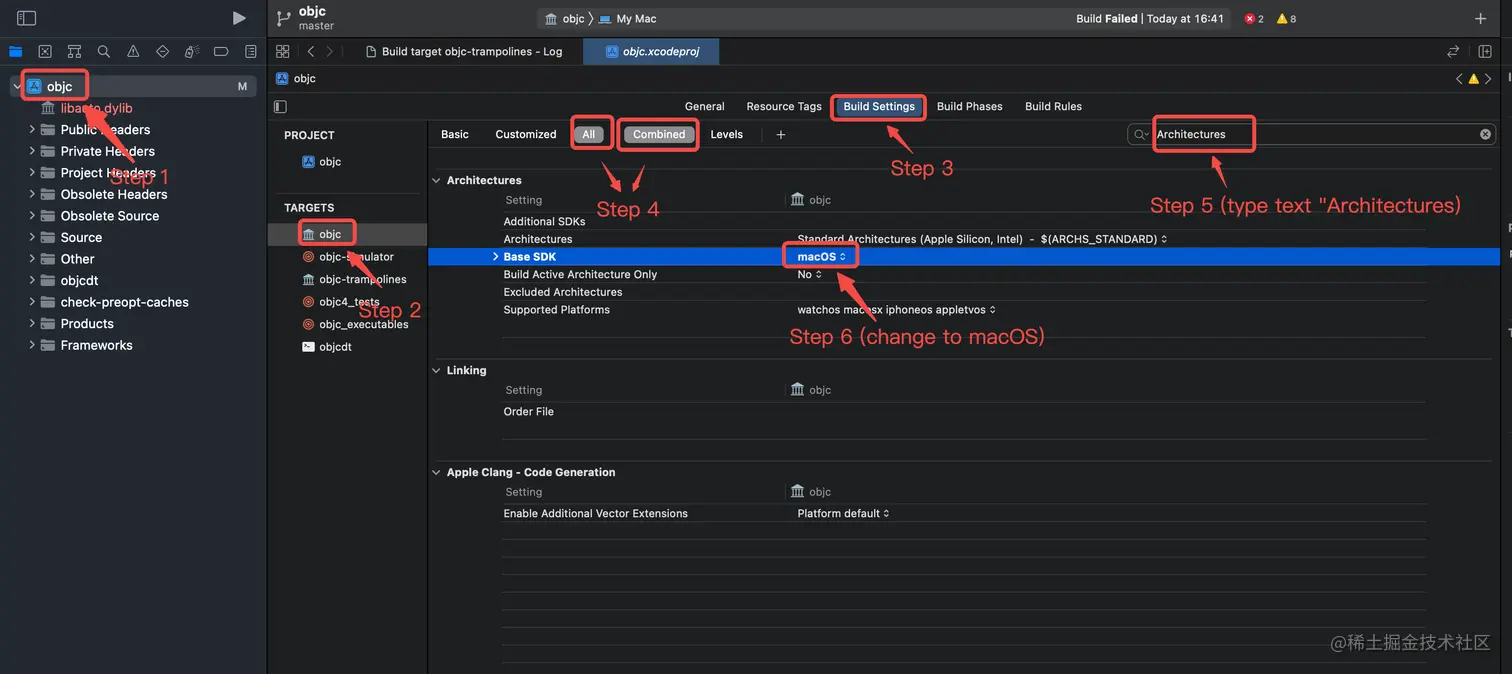
Task: Expand the Base SDK setting row
Action: (x=495, y=257)
